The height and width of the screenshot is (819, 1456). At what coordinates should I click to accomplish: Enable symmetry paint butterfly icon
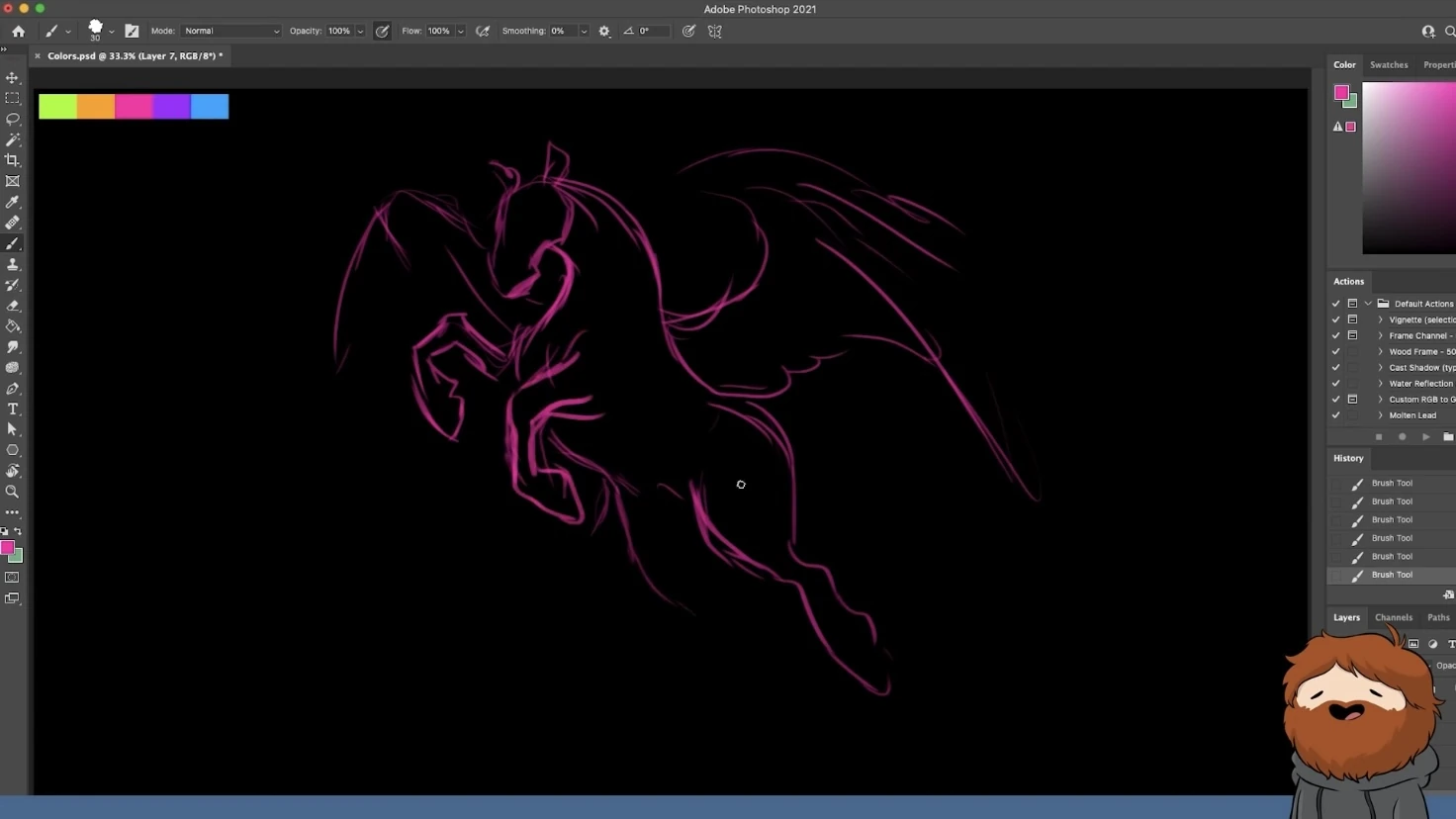(x=714, y=32)
